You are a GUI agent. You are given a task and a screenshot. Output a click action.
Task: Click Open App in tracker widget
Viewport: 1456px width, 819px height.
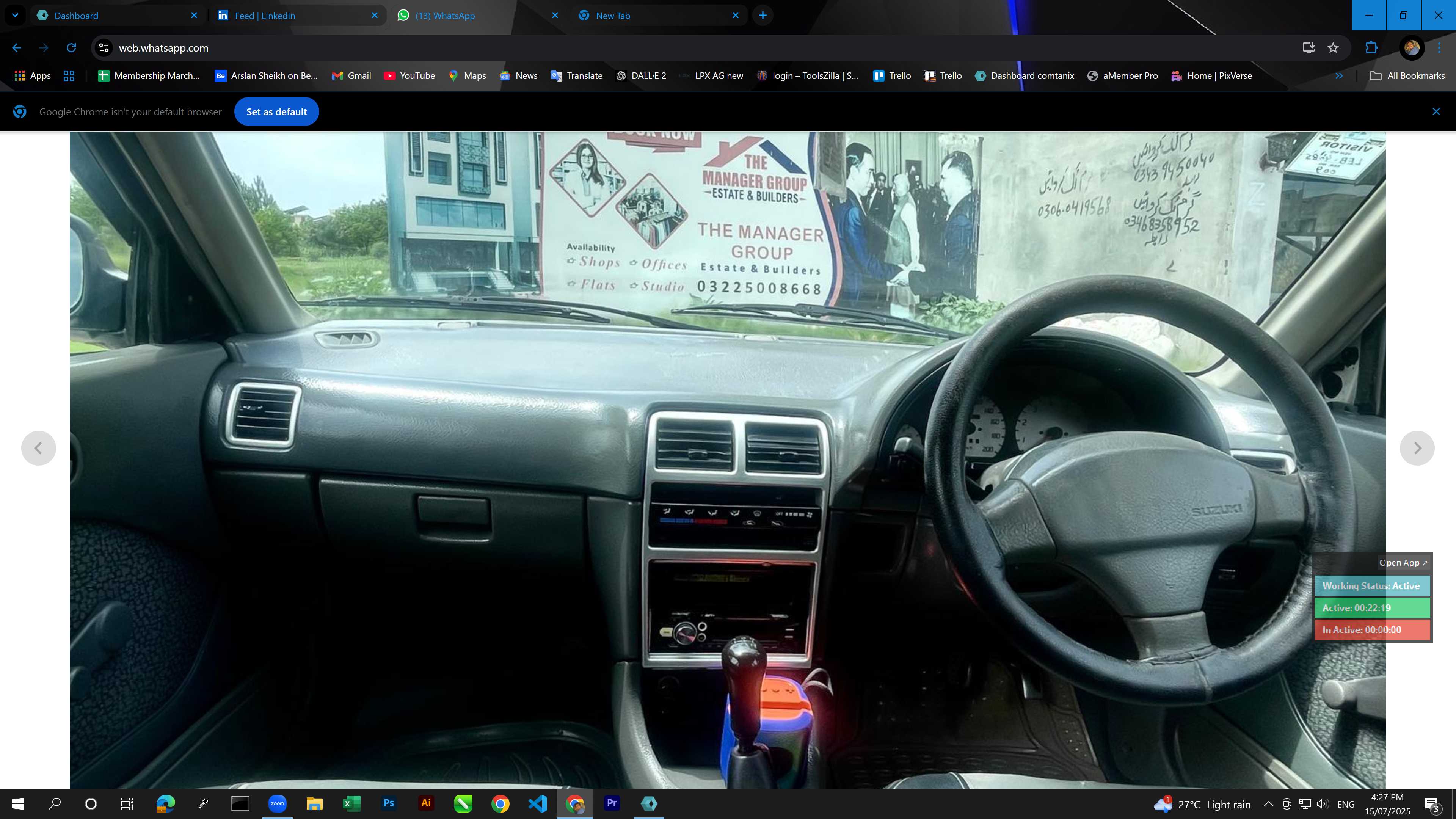click(1403, 563)
